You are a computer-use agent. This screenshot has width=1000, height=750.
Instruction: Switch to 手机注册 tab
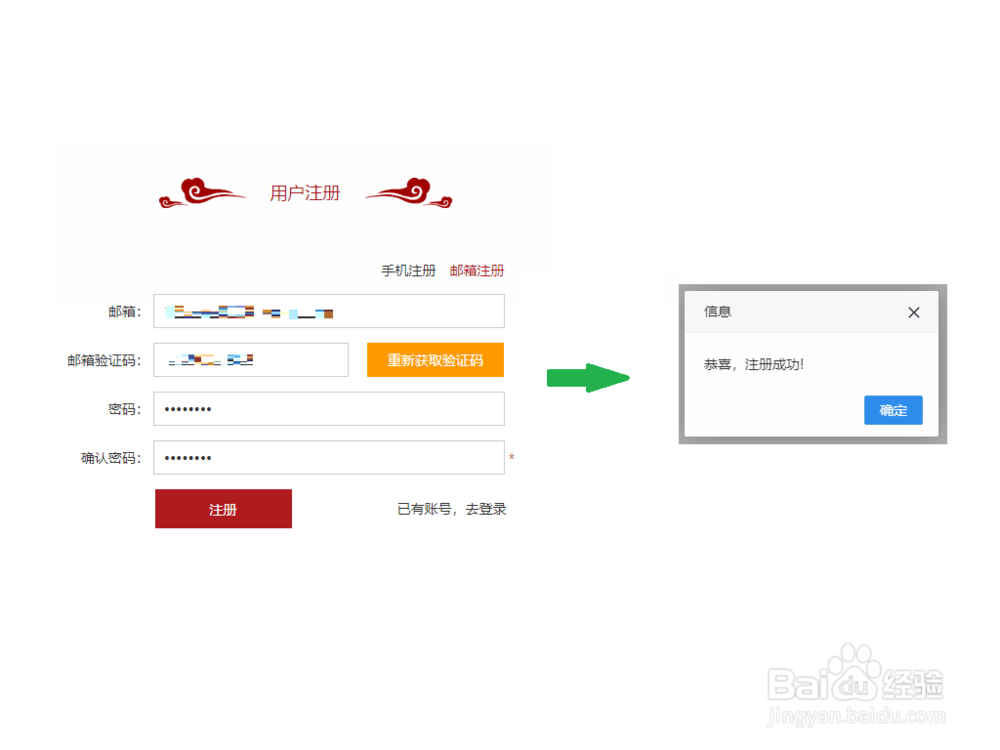tap(408, 270)
